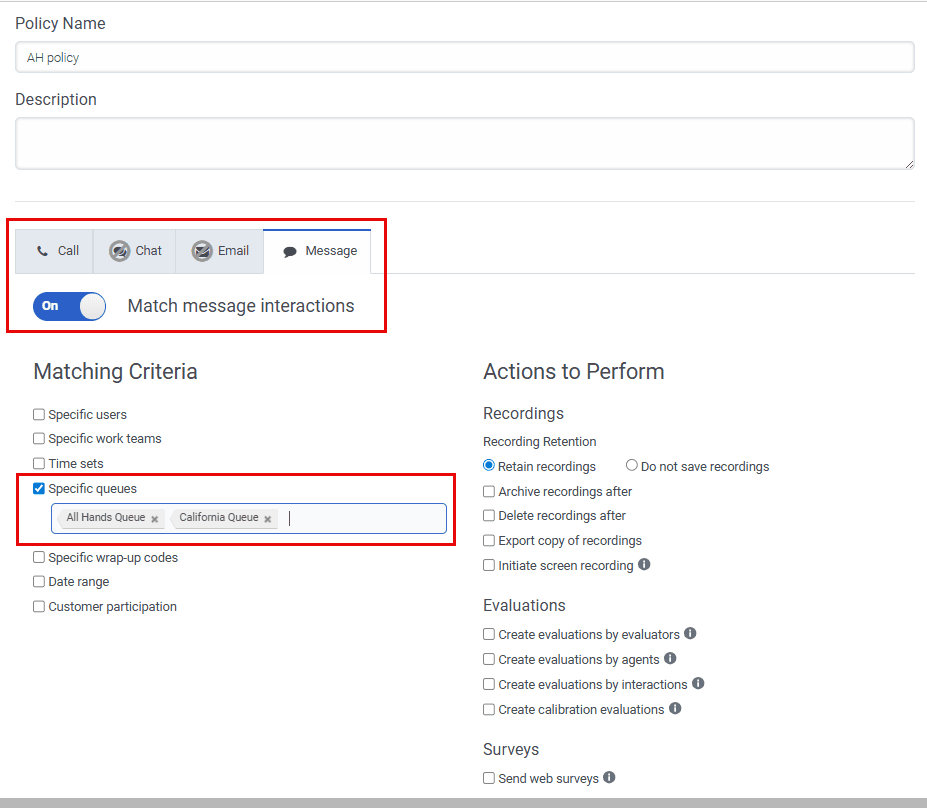Select the Message speech bubble icon

coord(288,250)
